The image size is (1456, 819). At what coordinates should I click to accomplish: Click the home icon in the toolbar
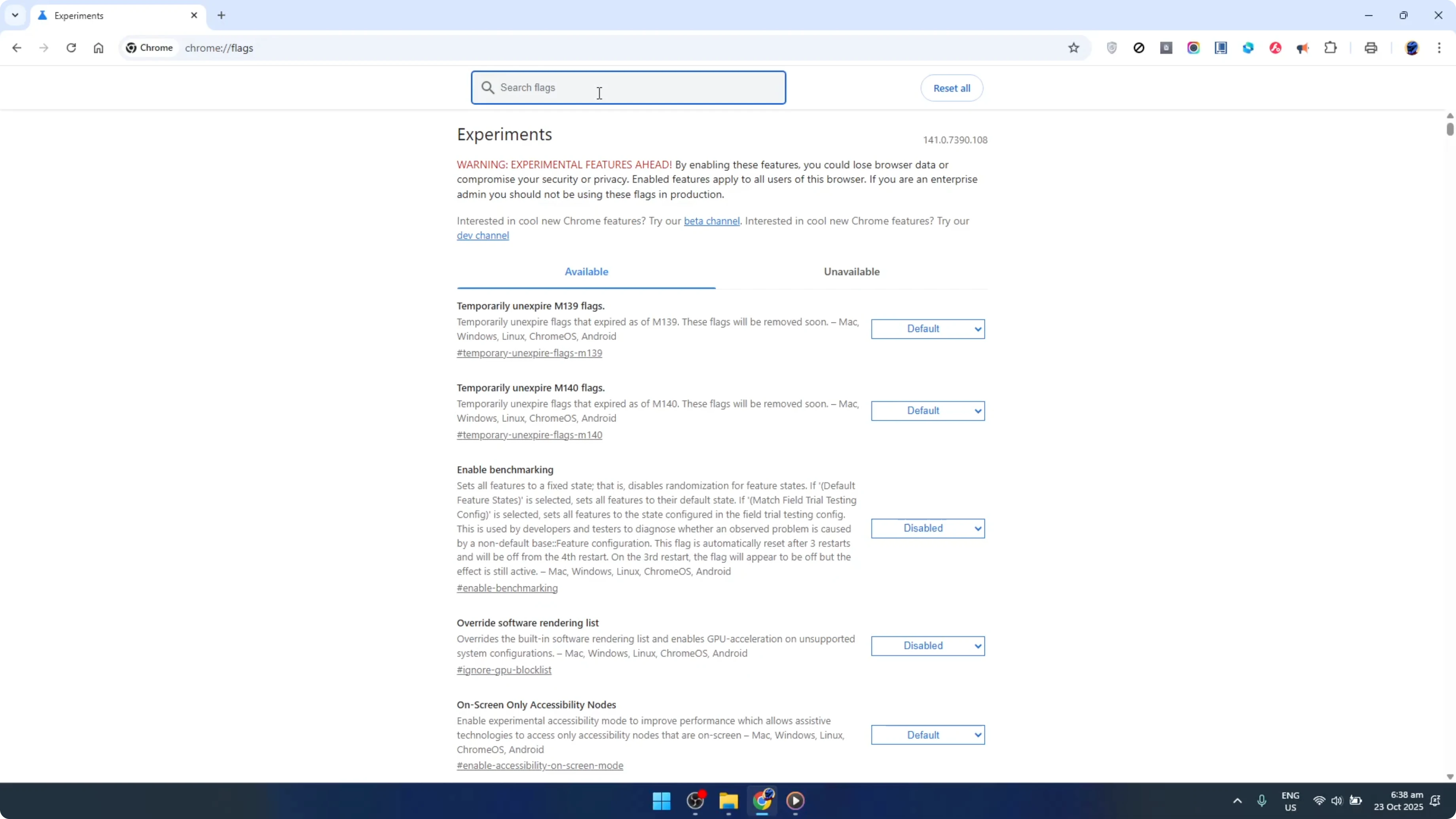pos(99,48)
